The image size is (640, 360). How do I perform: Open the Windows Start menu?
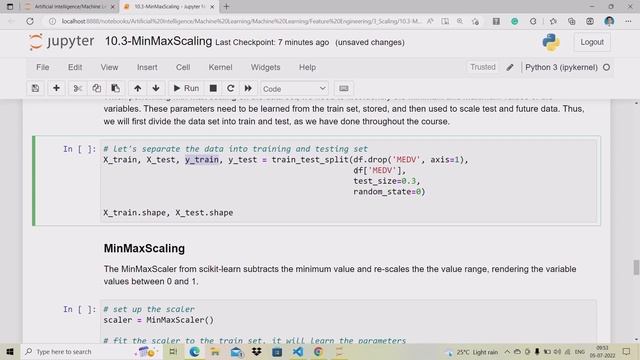pos(10,351)
